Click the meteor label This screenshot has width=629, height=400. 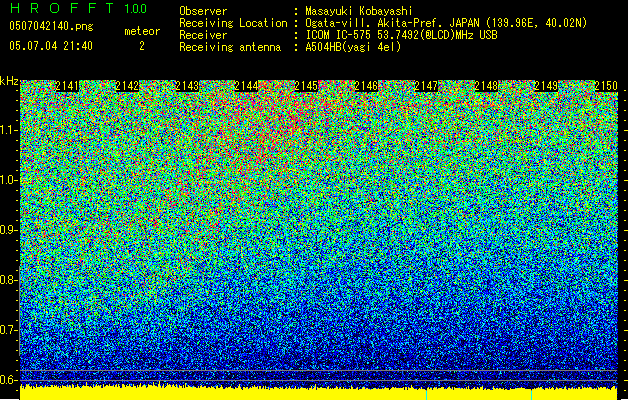pyautogui.click(x=142, y=31)
